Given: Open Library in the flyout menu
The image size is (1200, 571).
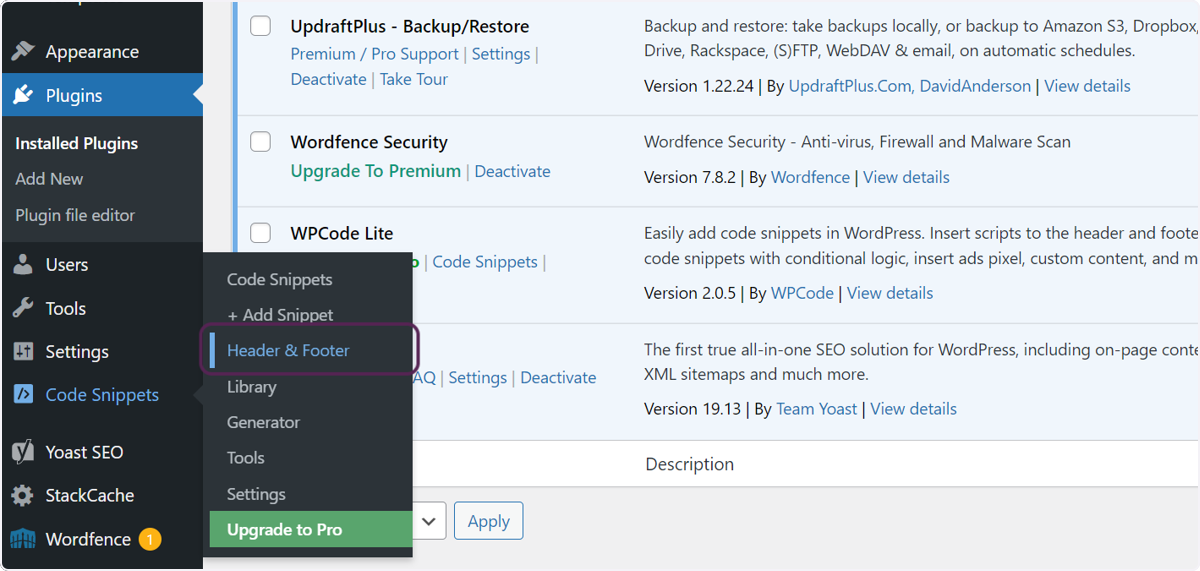Looking at the screenshot, I should (x=251, y=387).
